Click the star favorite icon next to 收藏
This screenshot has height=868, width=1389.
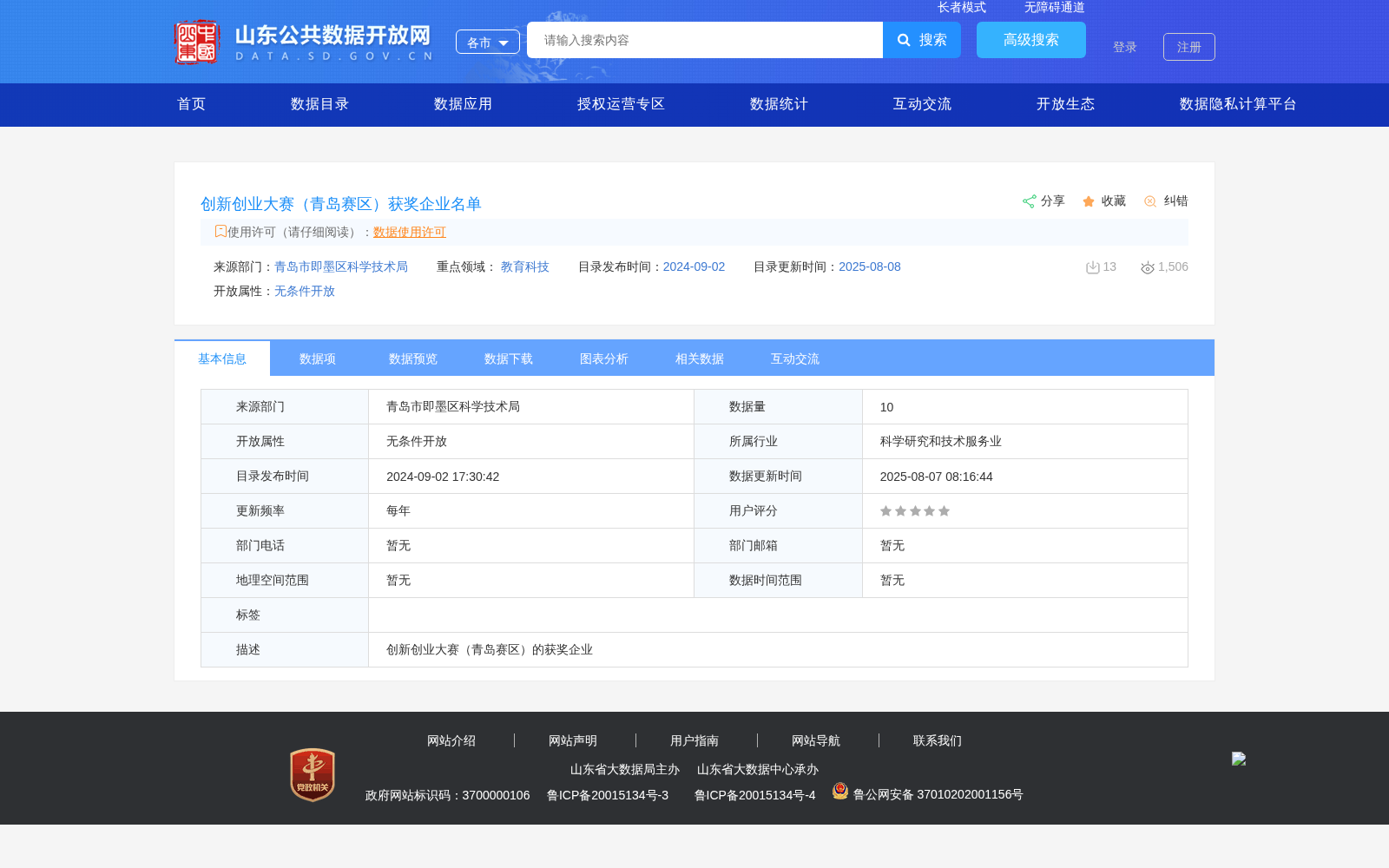pos(1089,201)
